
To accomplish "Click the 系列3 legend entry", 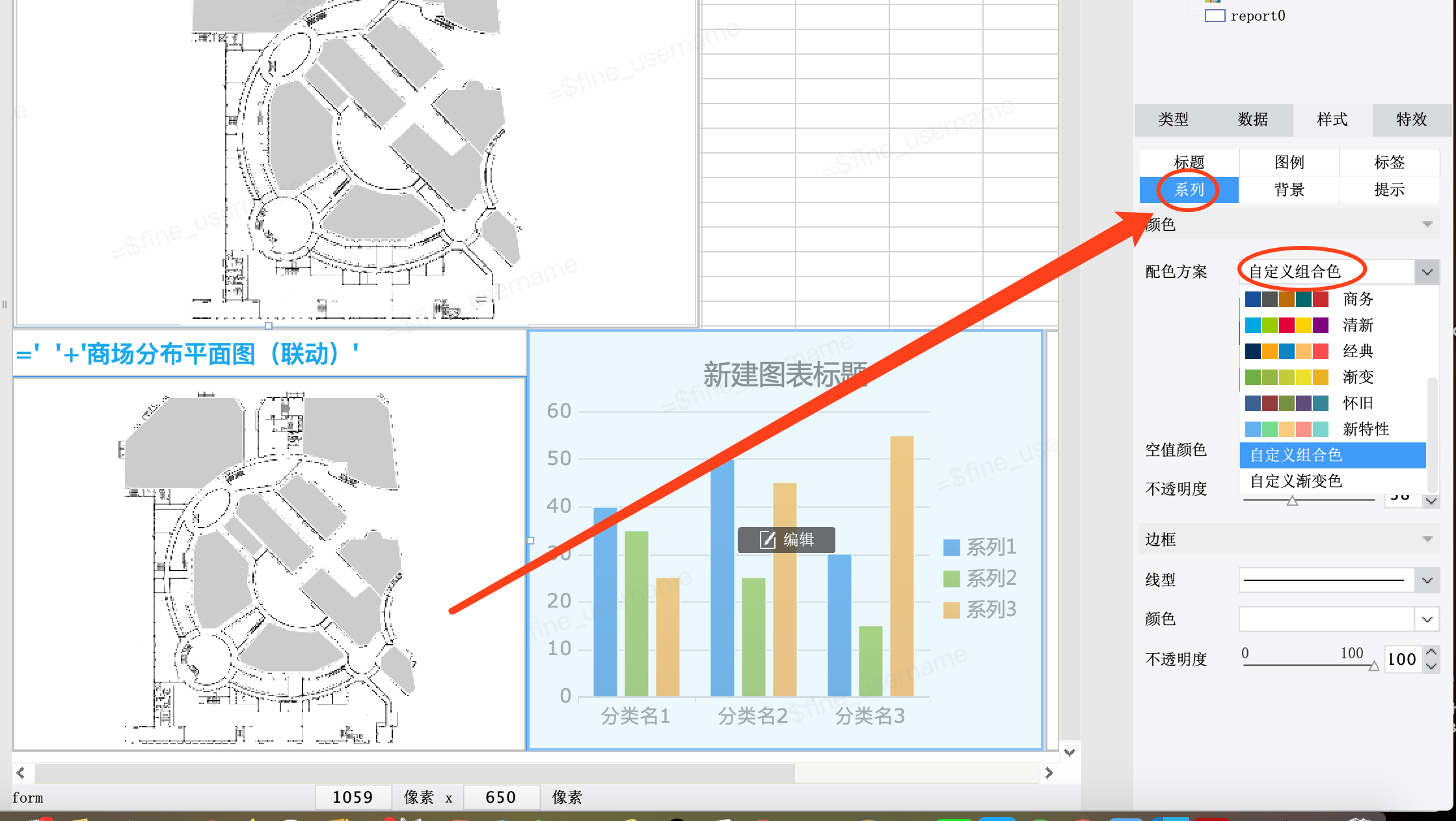I will [x=980, y=610].
